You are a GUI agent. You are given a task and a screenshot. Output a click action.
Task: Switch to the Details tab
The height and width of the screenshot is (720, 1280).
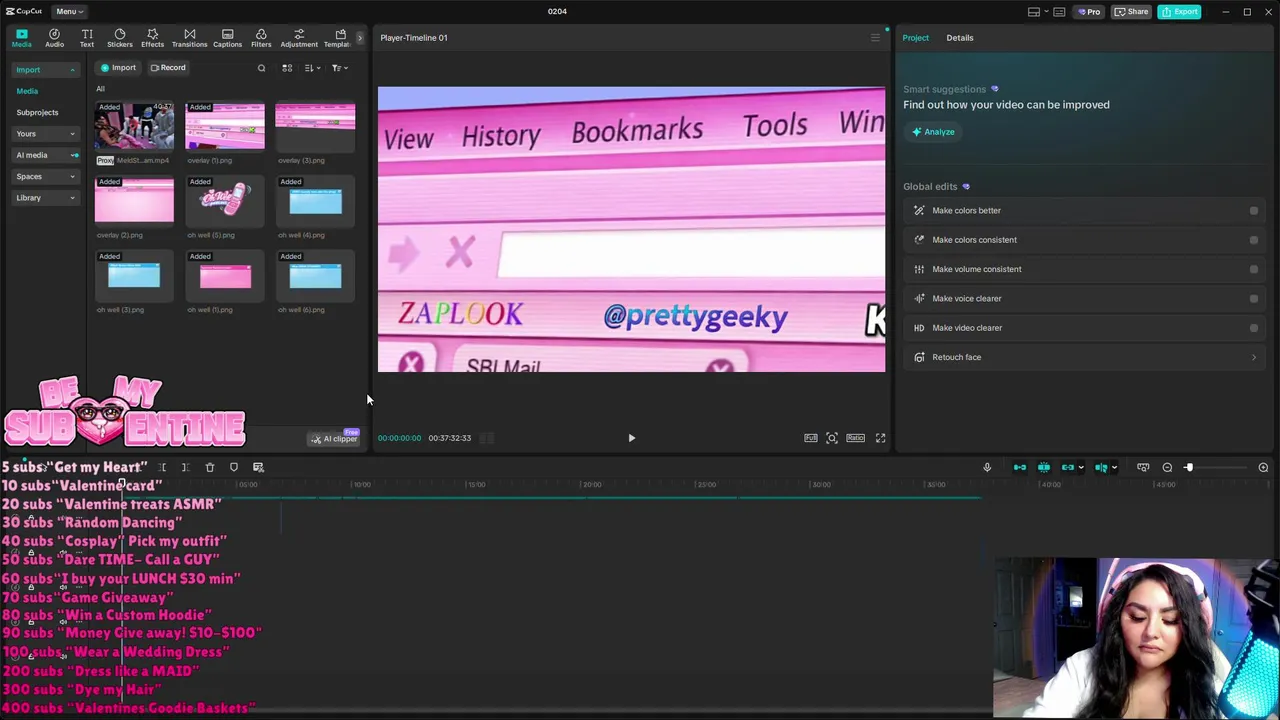pyautogui.click(x=959, y=38)
